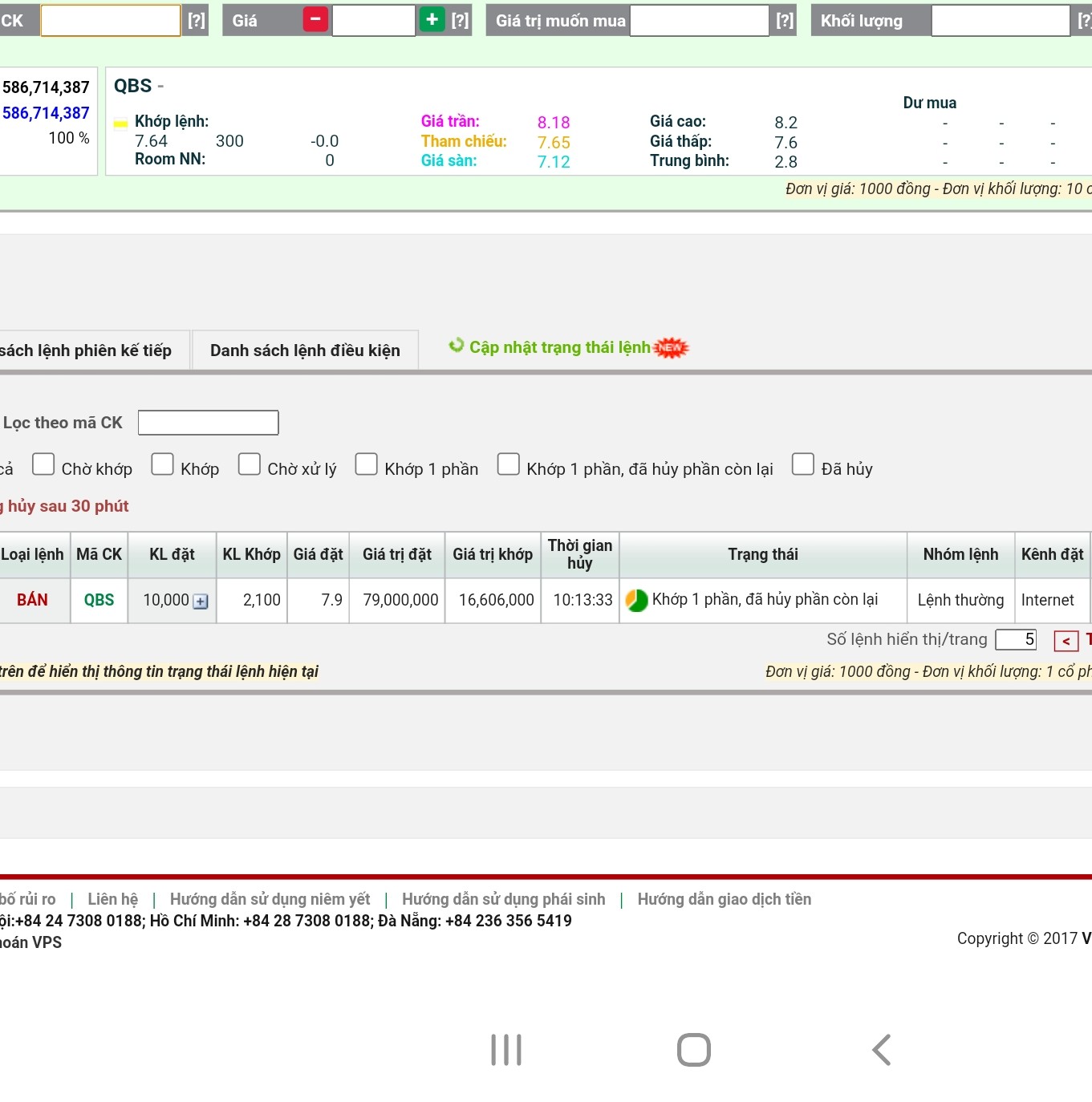Click the Liên hệ footer link

(112, 899)
